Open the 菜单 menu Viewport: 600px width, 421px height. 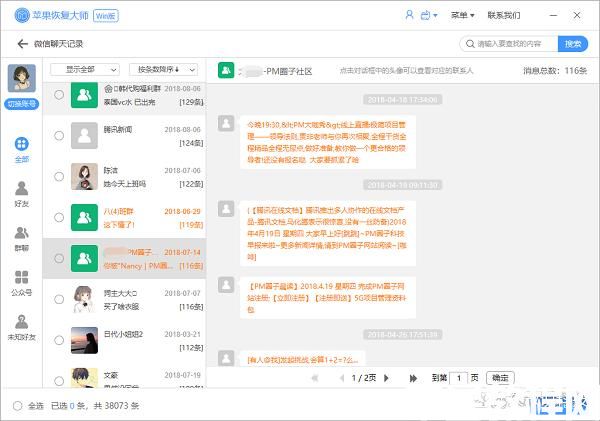coord(462,15)
